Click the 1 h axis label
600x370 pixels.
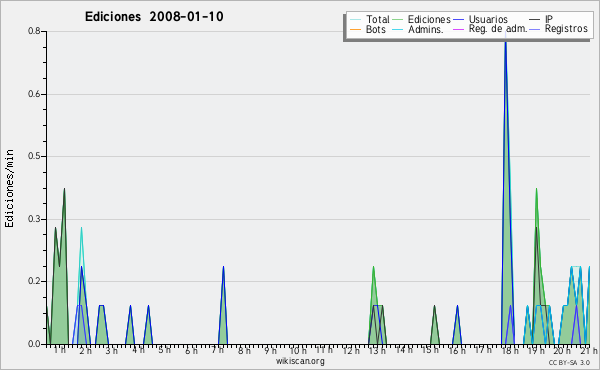pos(59,350)
